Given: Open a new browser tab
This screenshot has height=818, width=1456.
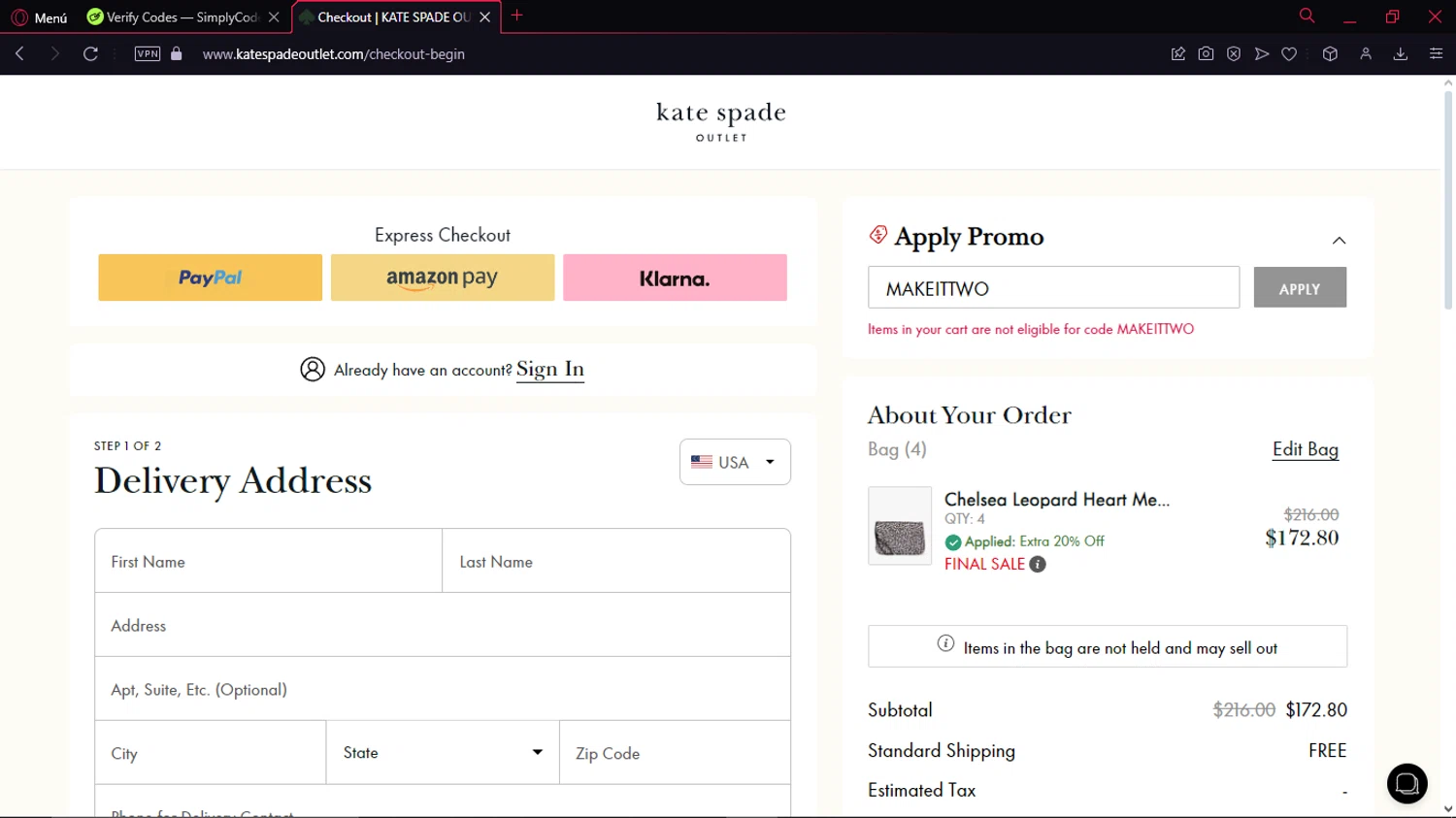Looking at the screenshot, I should click(x=516, y=16).
